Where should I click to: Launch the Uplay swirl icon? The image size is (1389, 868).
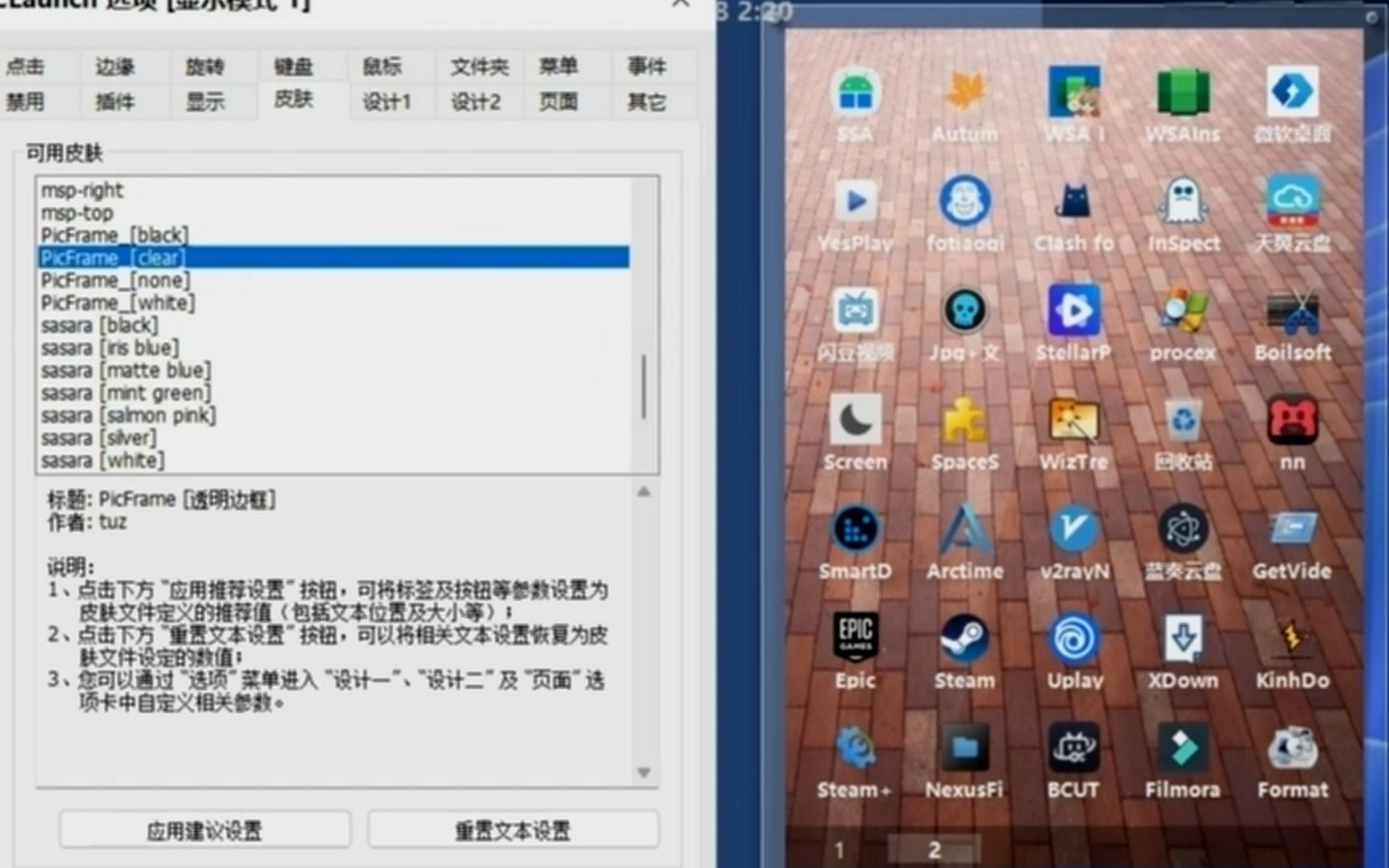[x=1074, y=638]
